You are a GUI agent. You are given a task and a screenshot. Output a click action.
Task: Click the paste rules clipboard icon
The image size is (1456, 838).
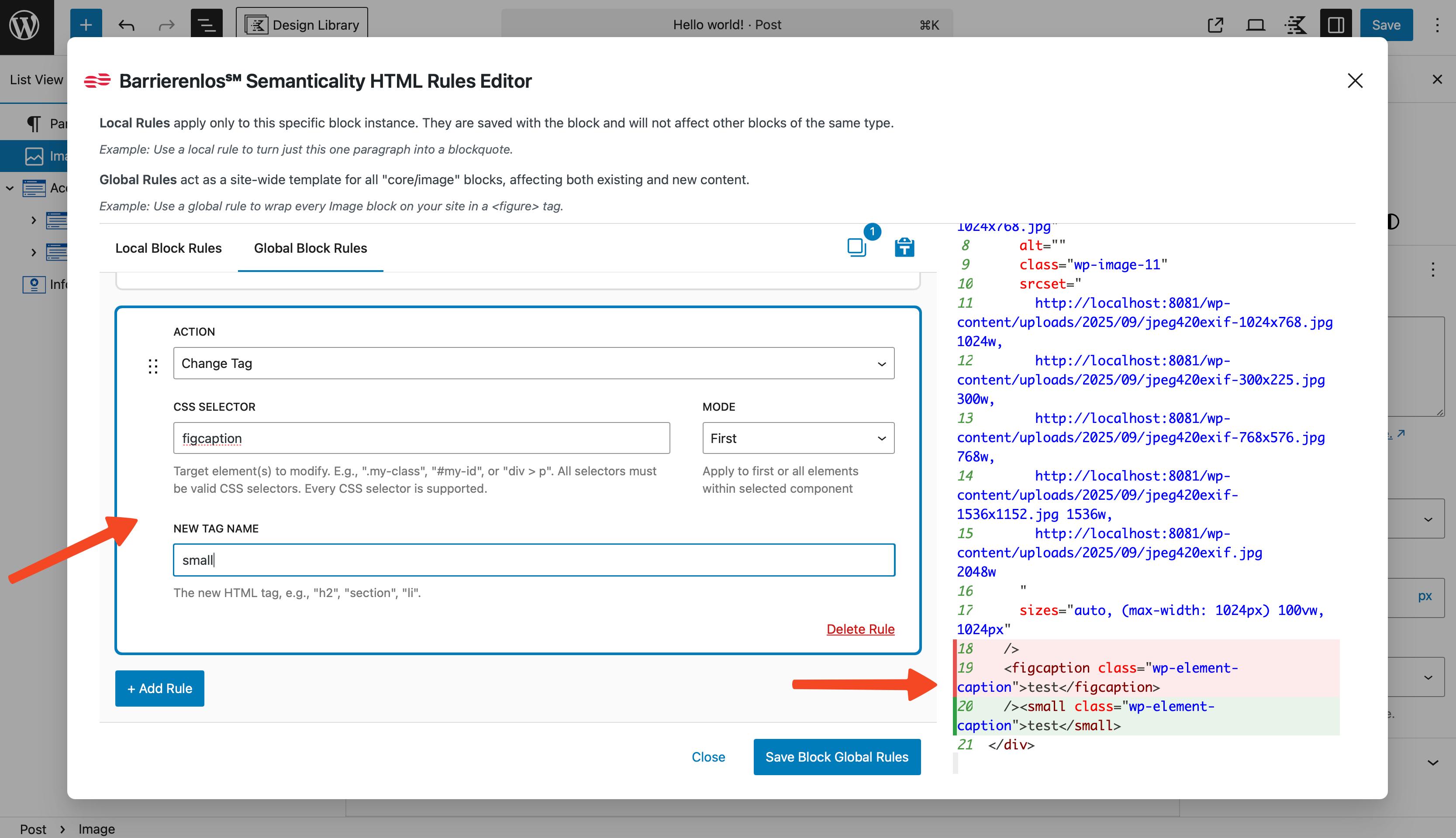[904, 247]
